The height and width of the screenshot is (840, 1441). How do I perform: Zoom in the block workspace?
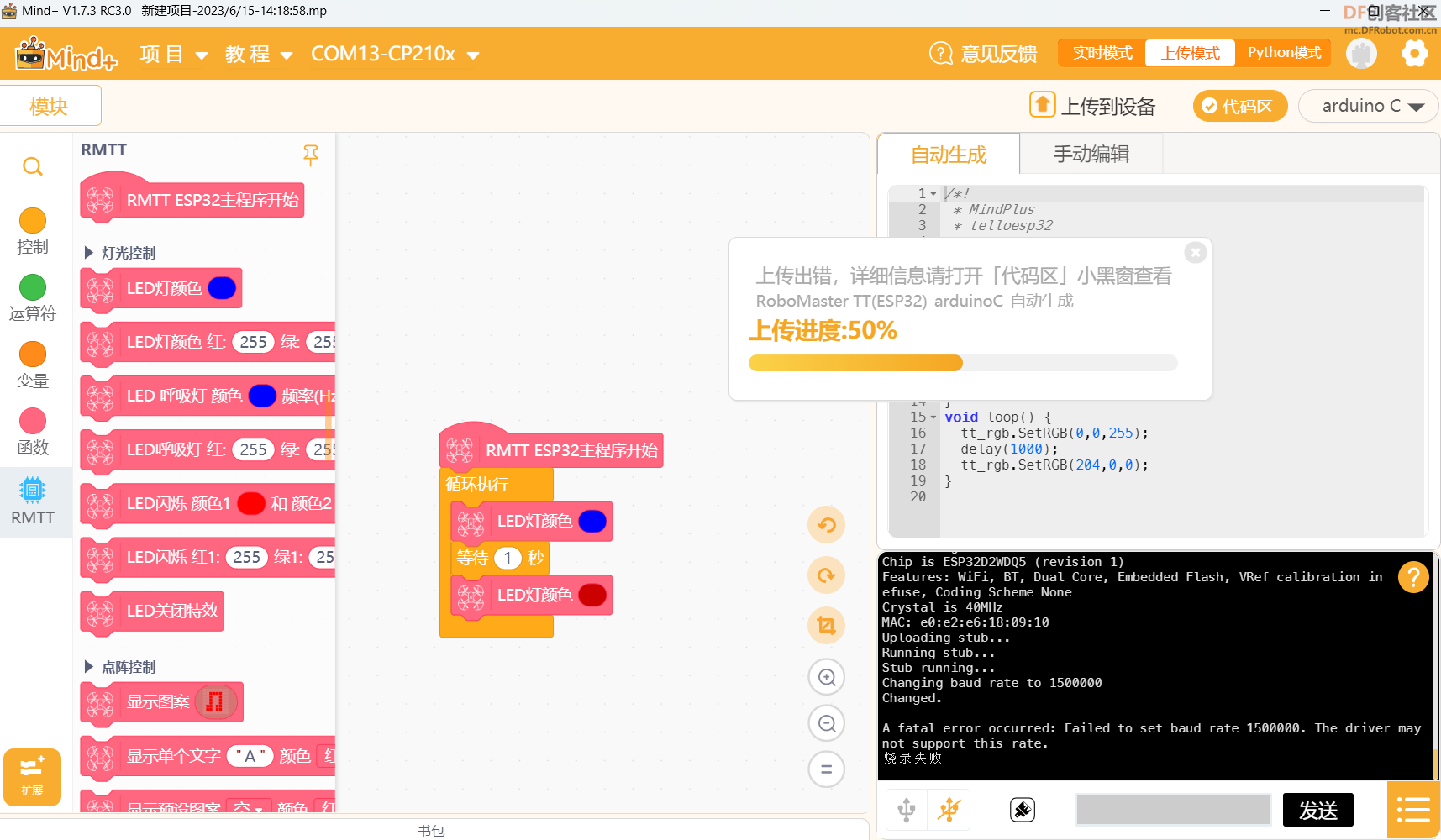(827, 677)
